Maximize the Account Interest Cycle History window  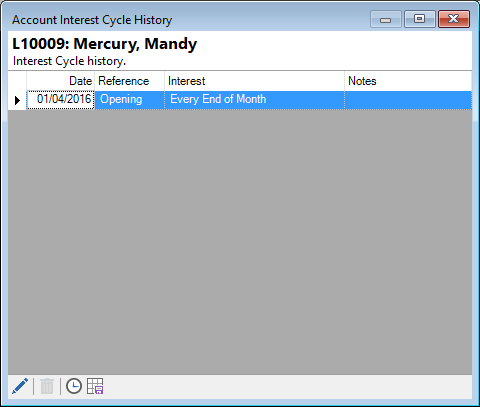click(420, 19)
